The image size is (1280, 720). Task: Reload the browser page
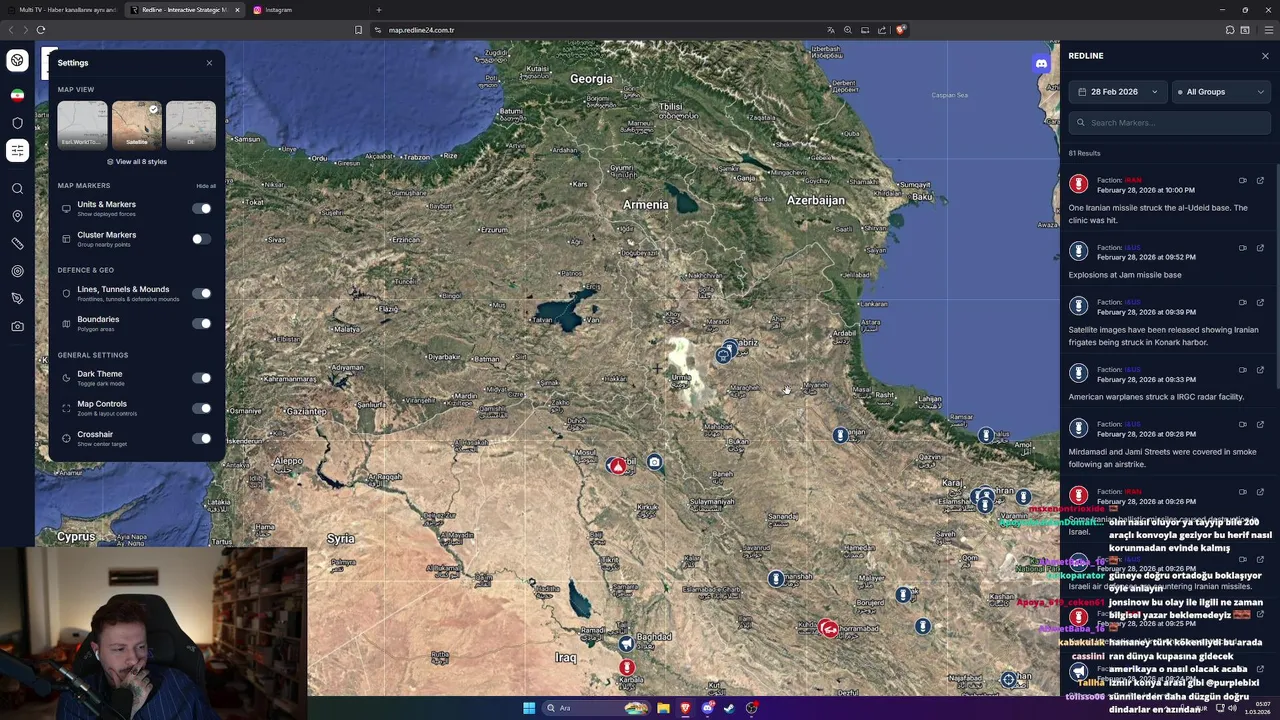pyautogui.click(x=41, y=30)
